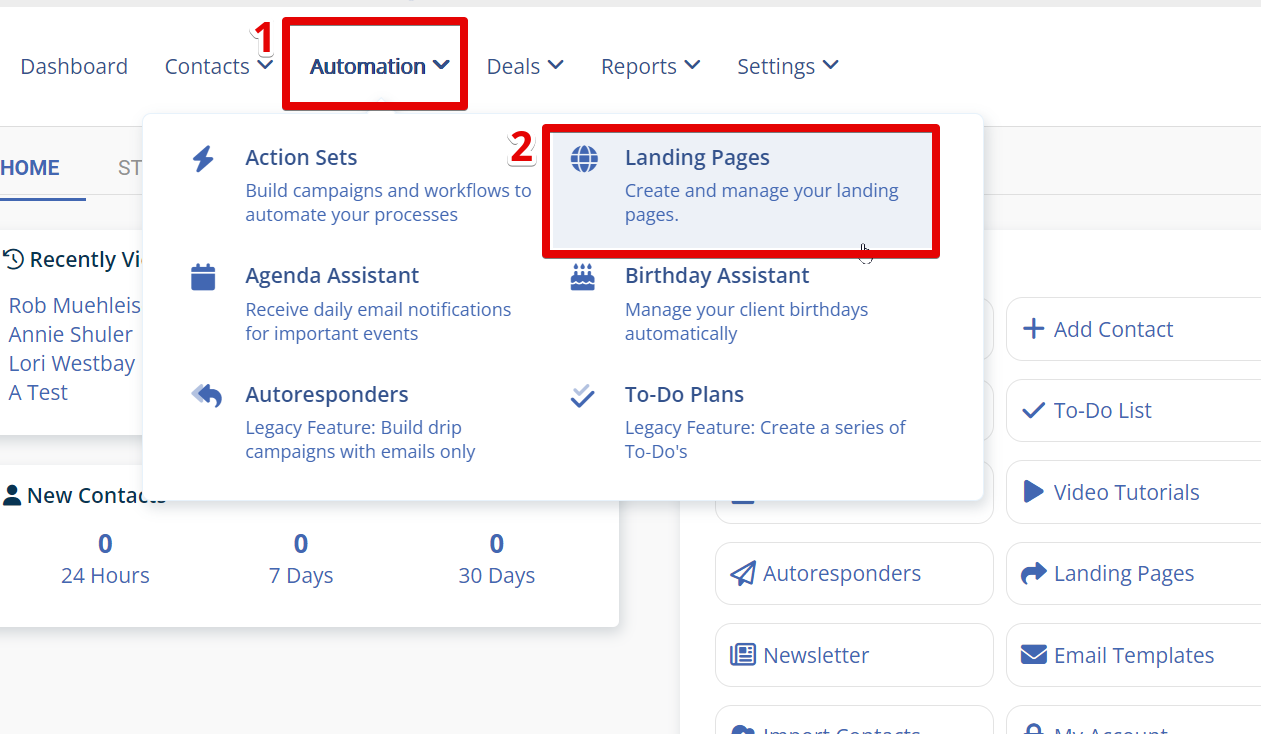Open recently viewed contact Annie Shuler
This screenshot has height=734, width=1261.
tap(71, 334)
